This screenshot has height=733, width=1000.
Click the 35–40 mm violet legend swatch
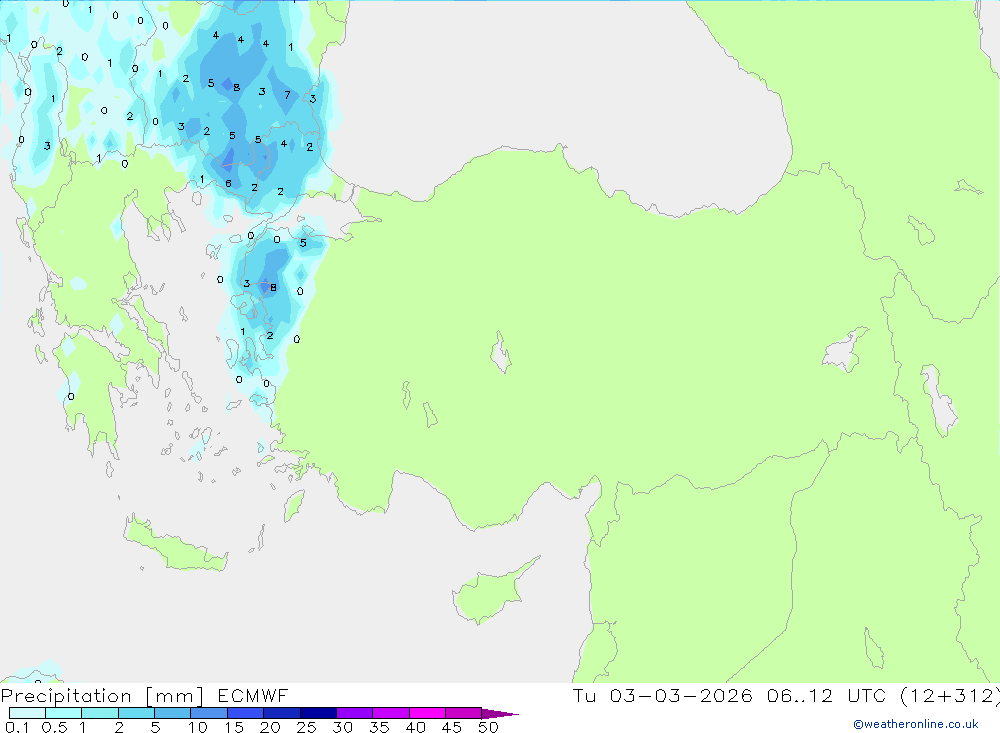coord(391,713)
